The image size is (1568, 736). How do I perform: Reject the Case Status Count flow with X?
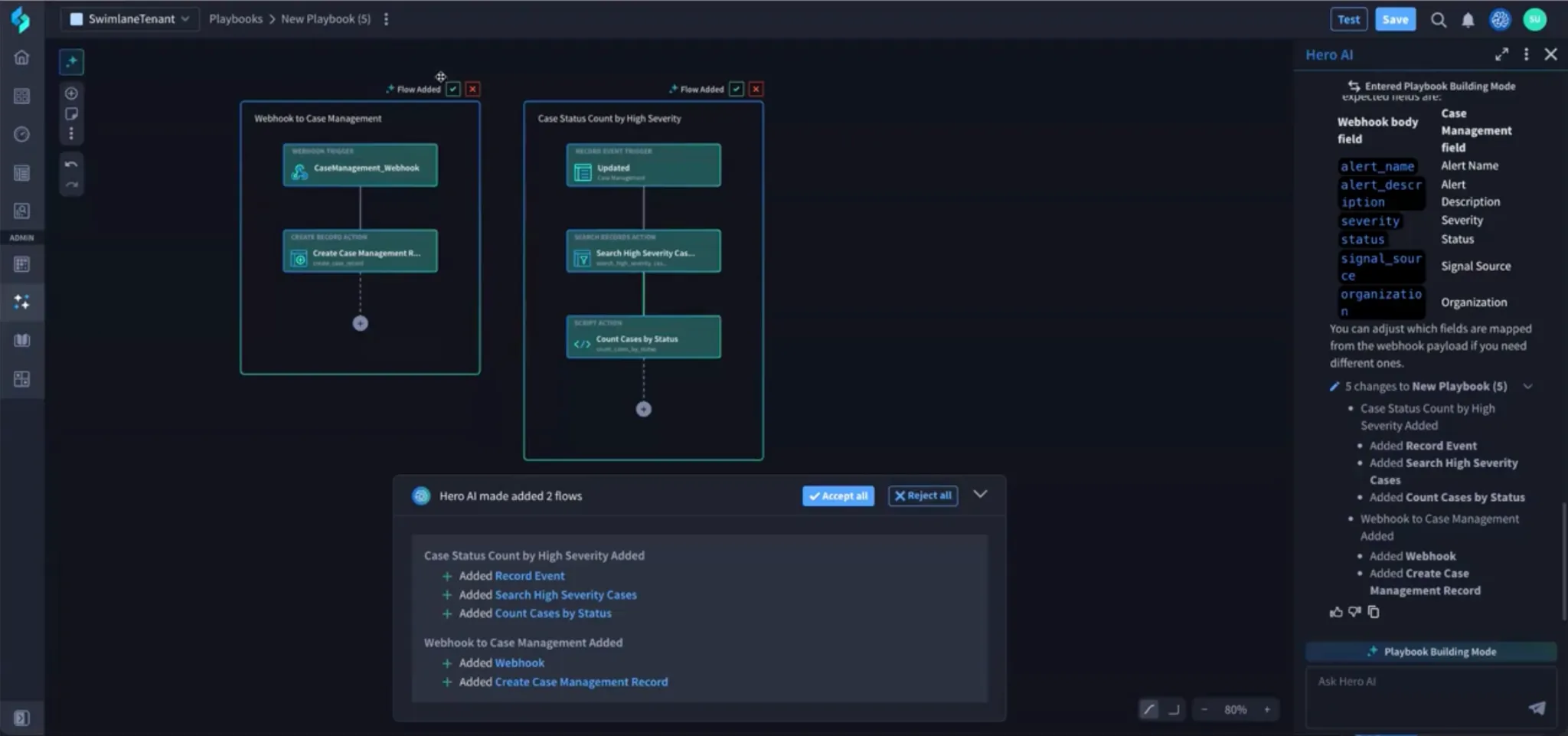(x=756, y=89)
